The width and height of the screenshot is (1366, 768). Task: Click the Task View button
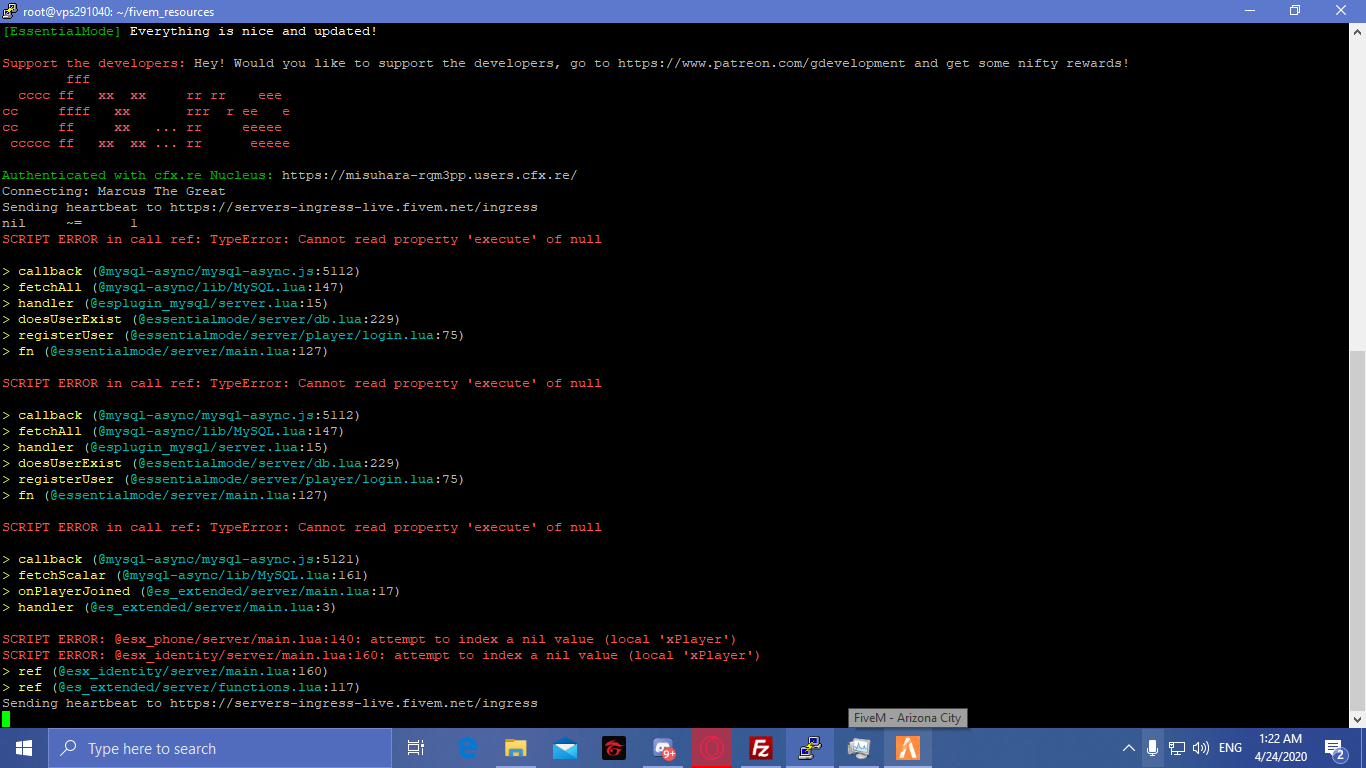417,748
